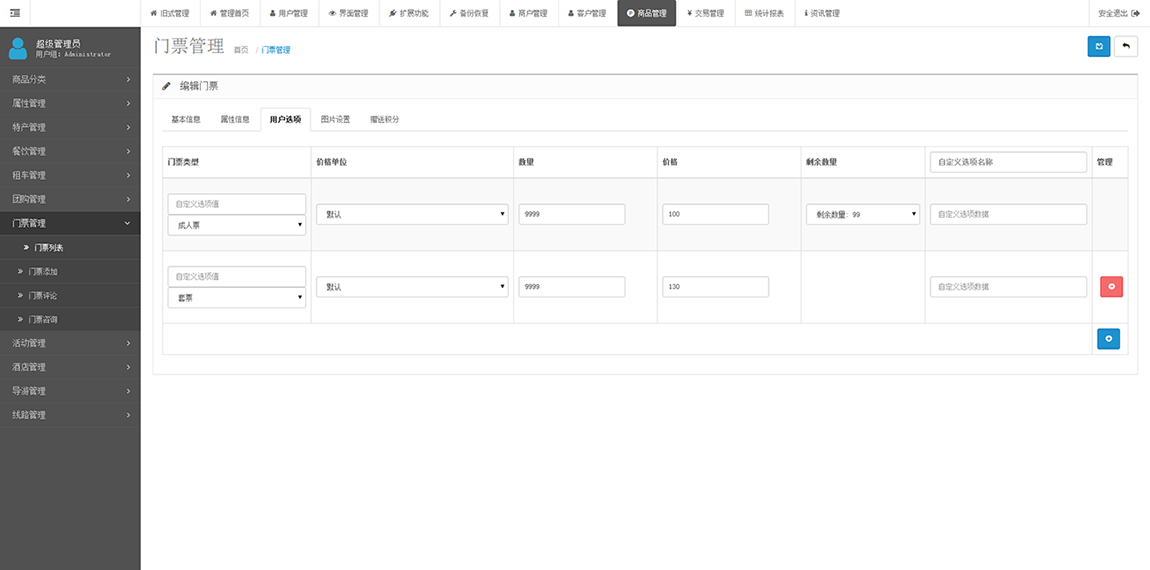Viewport: 1150px width, 570px height.
Task: Remove the 套票 row with red minus button
Action: (x=1111, y=287)
